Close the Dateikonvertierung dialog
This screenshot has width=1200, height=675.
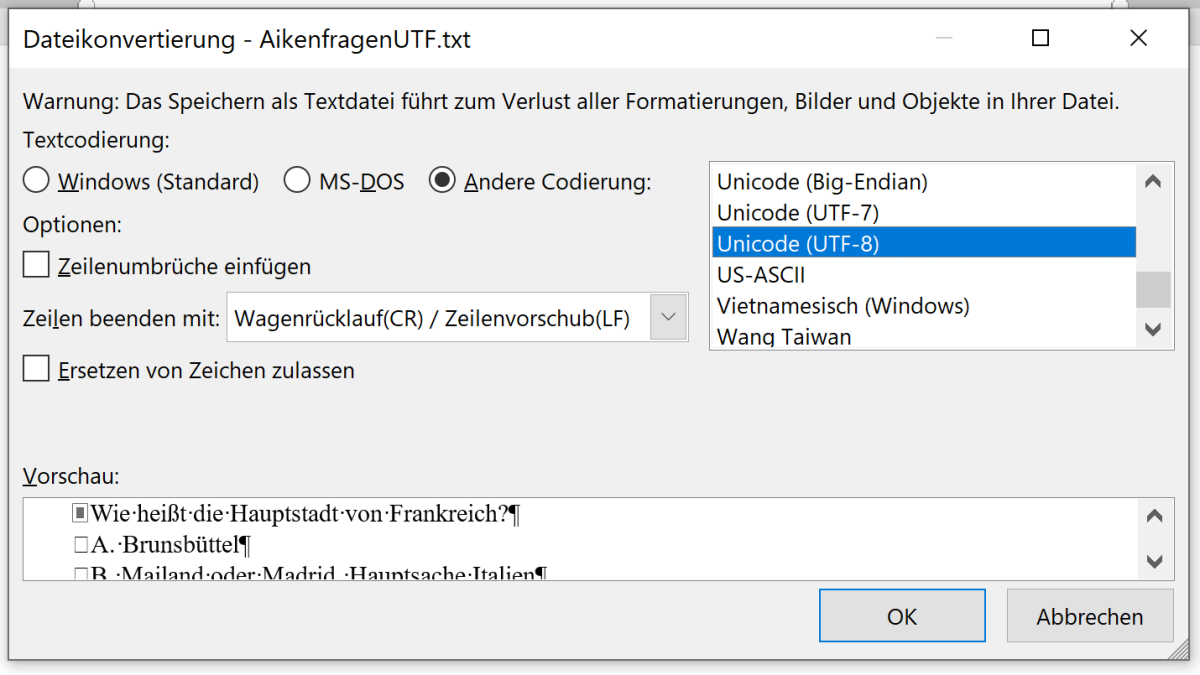tap(1138, 39)
